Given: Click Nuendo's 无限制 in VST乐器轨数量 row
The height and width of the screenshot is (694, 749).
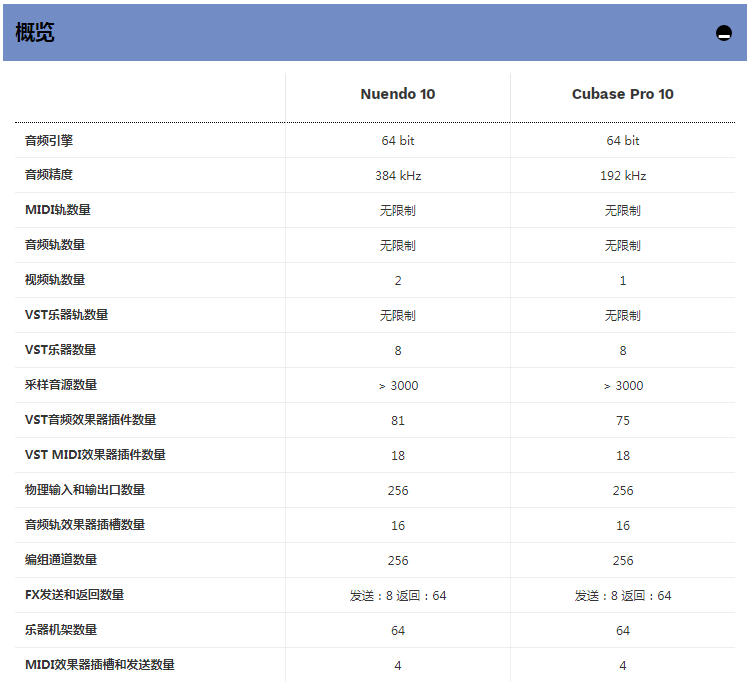Looking at the screenshot, I should coord(398,315).
